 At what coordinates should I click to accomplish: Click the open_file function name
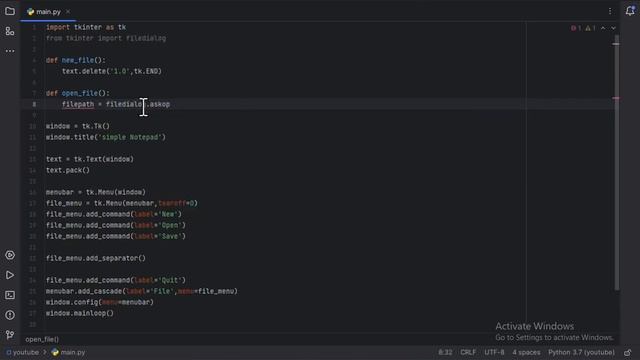pyautogui.click(x=80, y=93)
